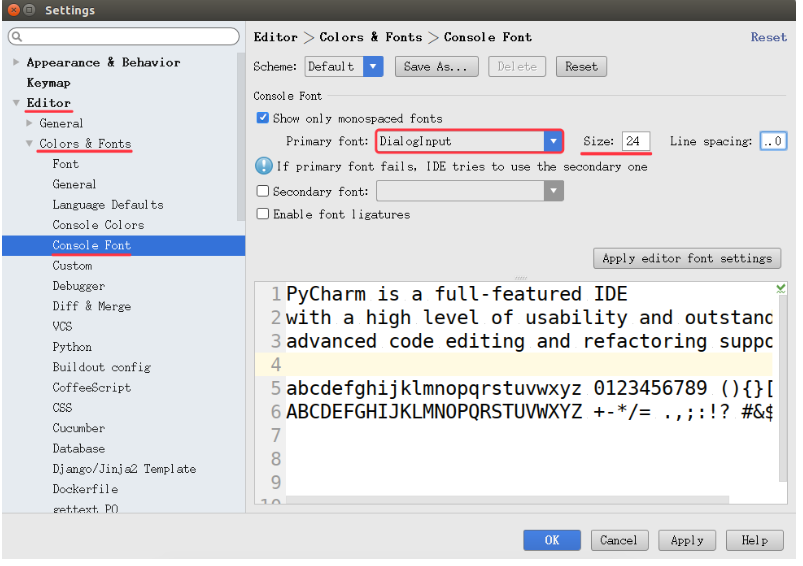
Task: Open VCS color settings
Action: point(62,326)
